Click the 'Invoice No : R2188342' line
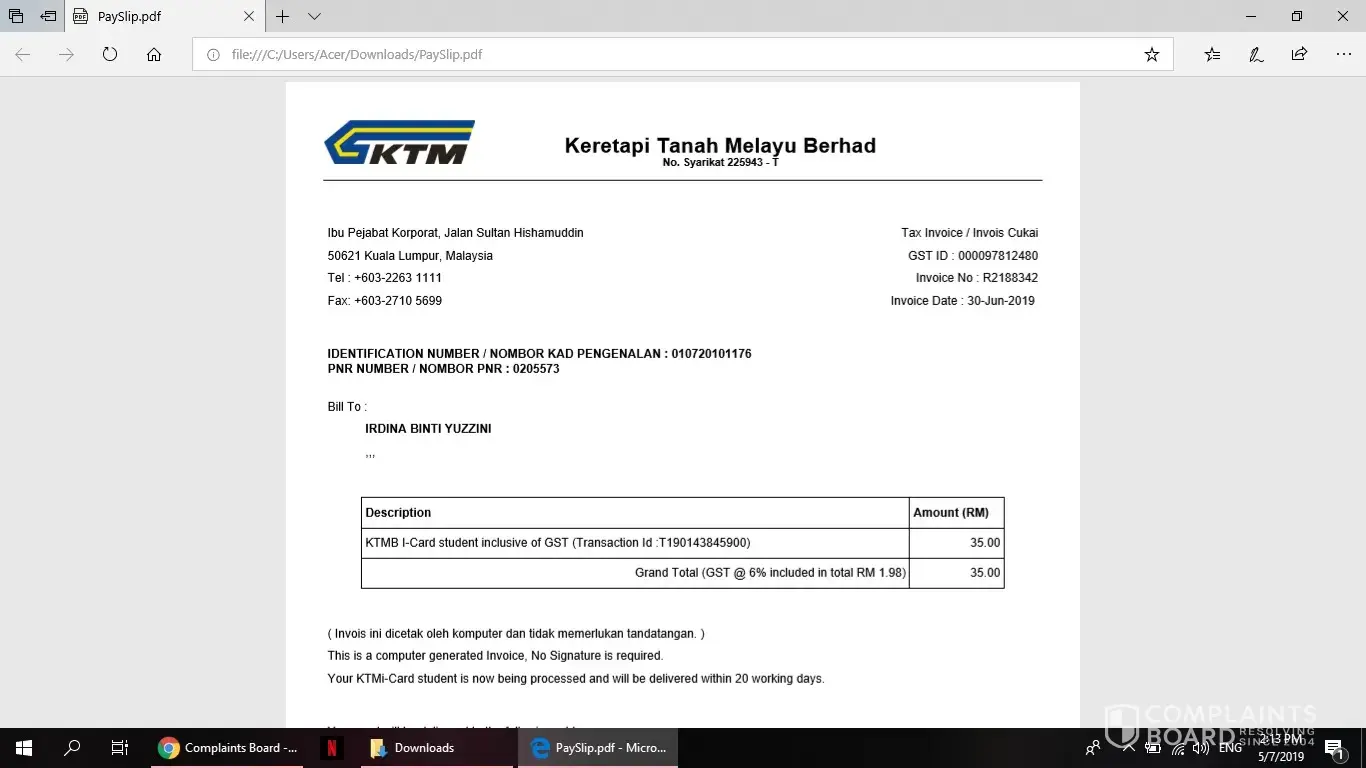Viewport: 1366px width, 768px height. (x=977, y=278)
